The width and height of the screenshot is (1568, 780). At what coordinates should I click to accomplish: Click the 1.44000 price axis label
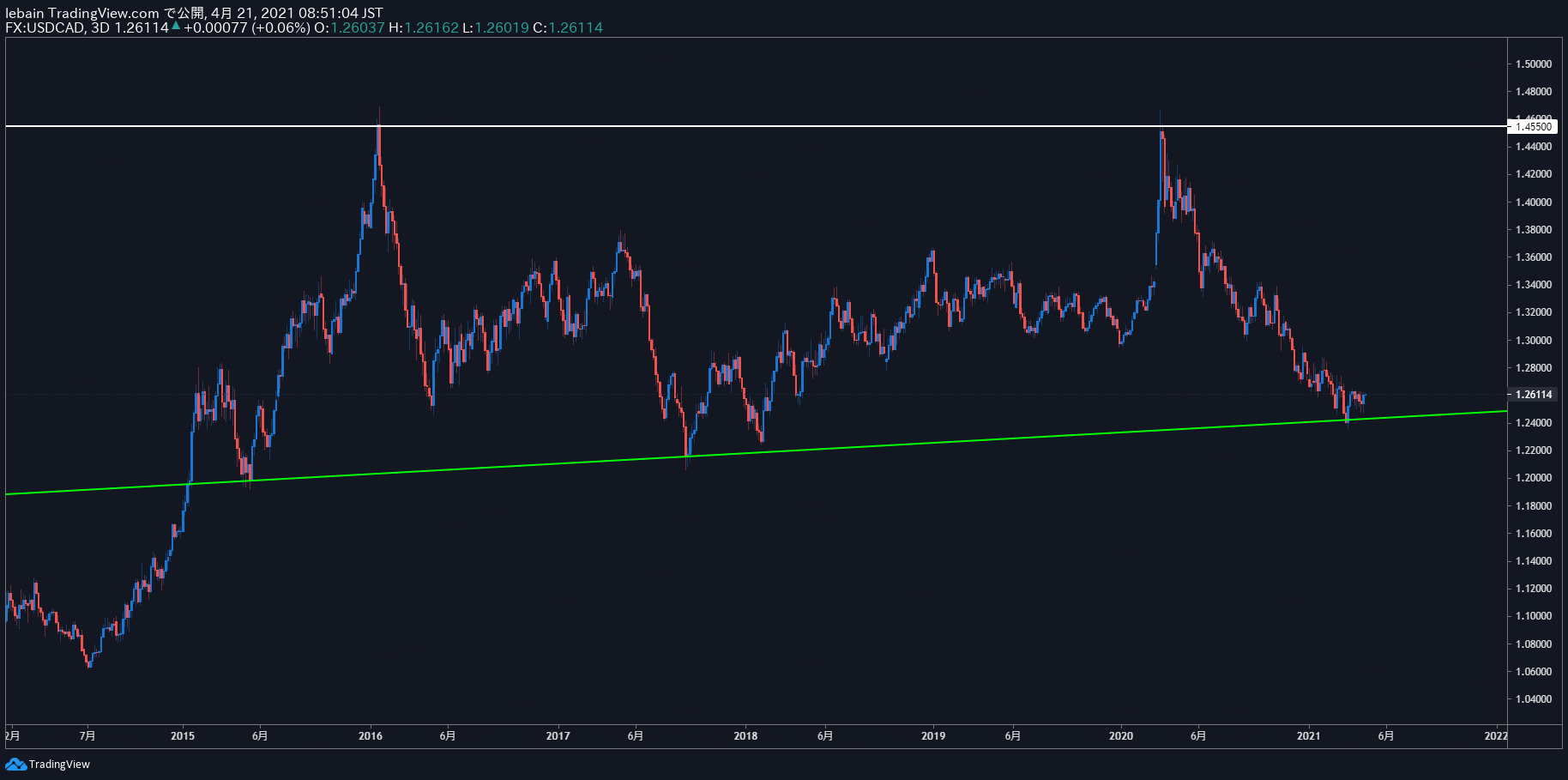click(x=1534, y=147)
